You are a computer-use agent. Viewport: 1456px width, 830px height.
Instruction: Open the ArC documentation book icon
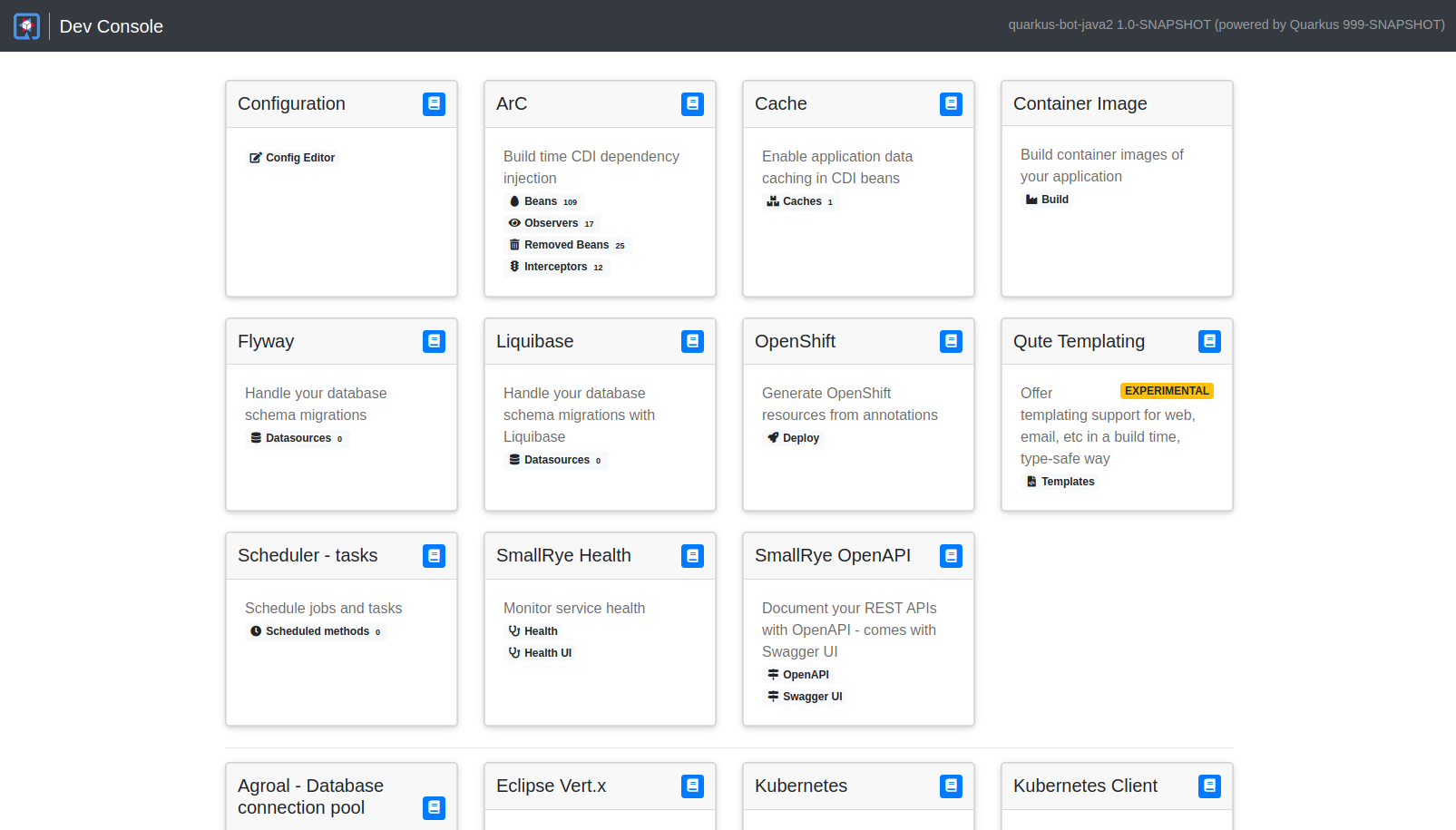(692, 104)
